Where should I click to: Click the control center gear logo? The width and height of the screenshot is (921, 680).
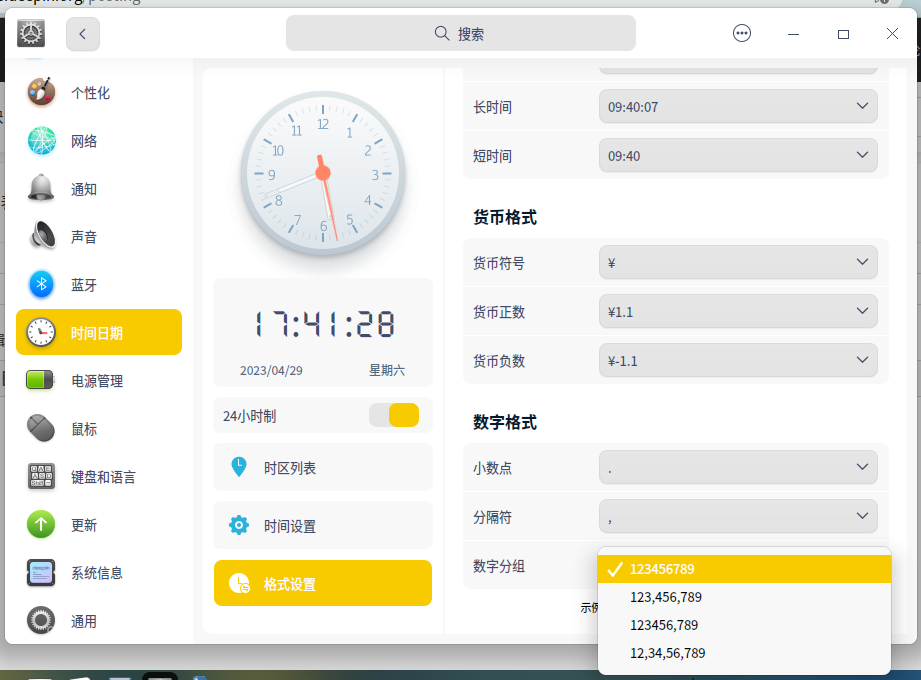pyautogui.click(x=31, y=33)
